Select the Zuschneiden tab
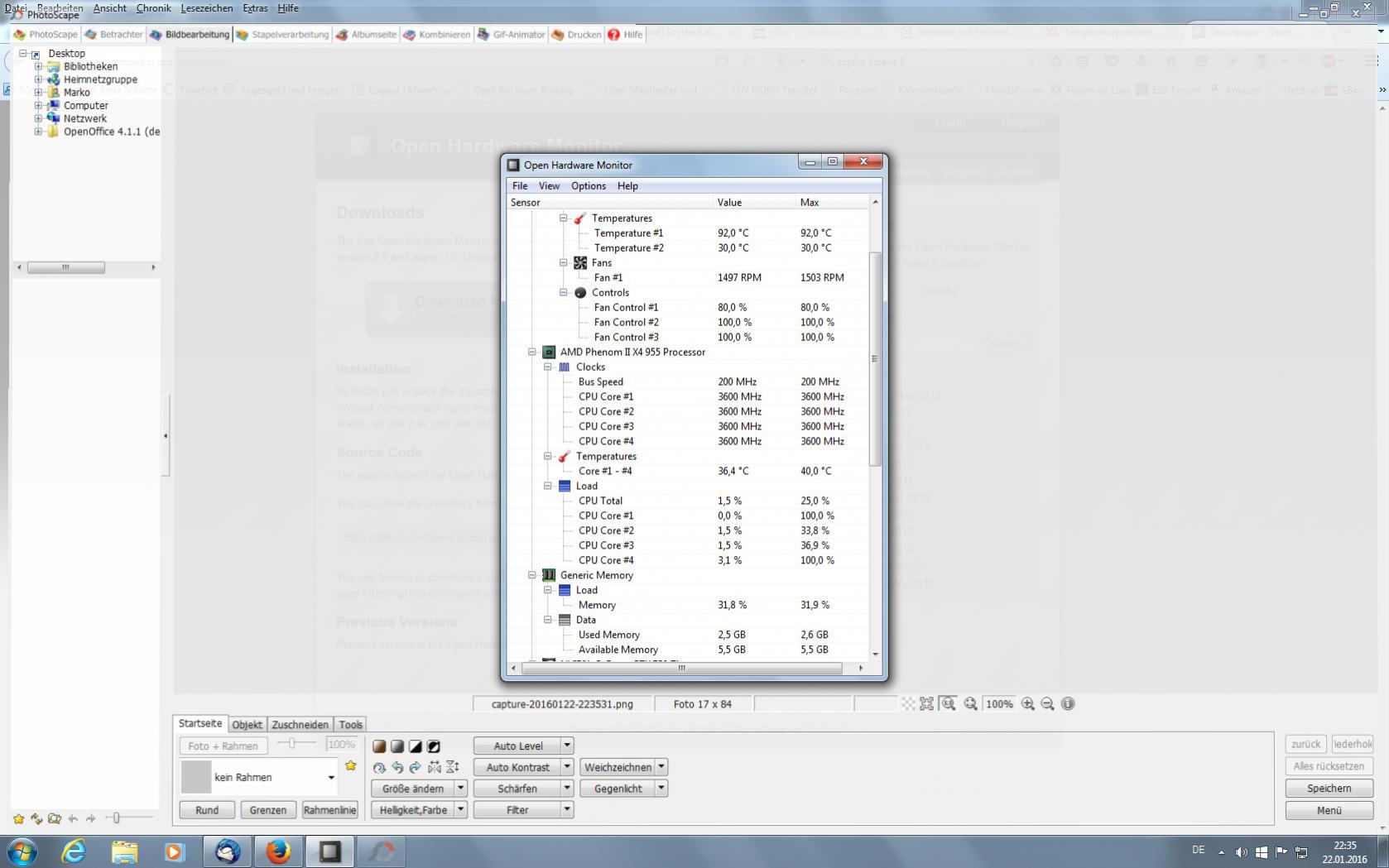The height and width of the screenshot is (868, 1389). [x=300, y=724]
